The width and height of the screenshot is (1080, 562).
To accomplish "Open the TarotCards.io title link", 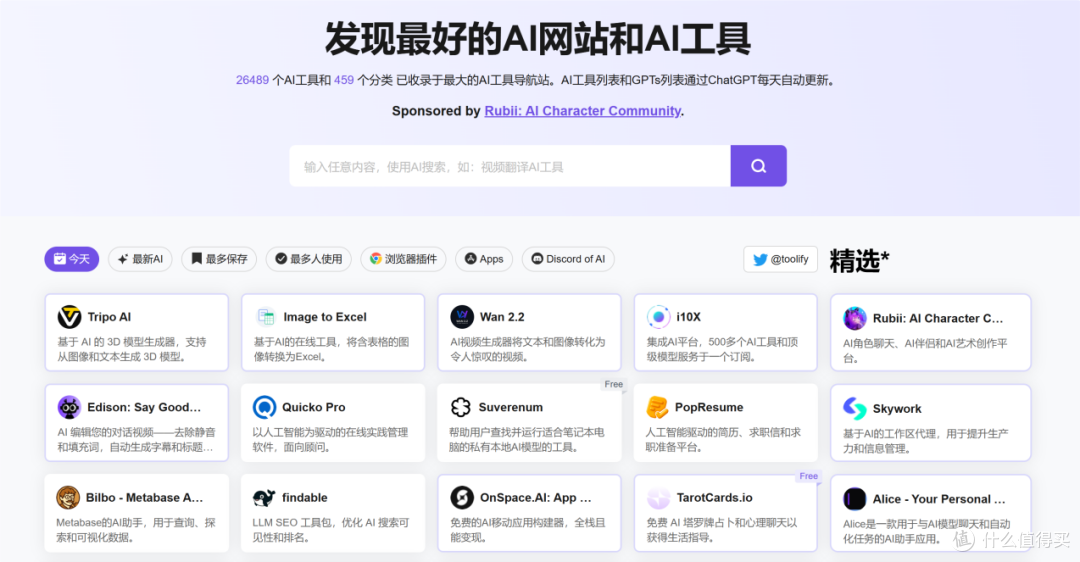I will 714,497.
